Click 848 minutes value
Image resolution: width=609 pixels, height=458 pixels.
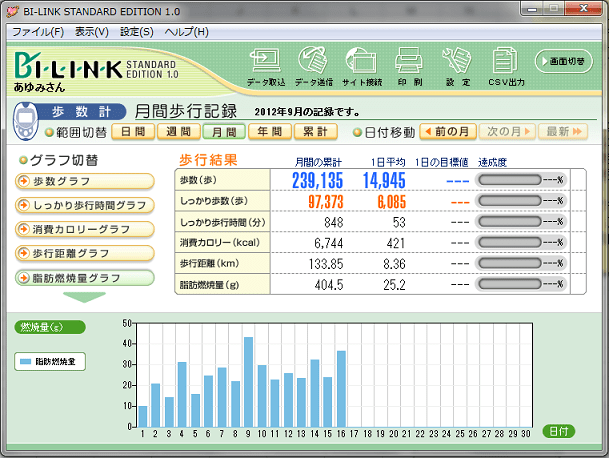click(334, 223)
